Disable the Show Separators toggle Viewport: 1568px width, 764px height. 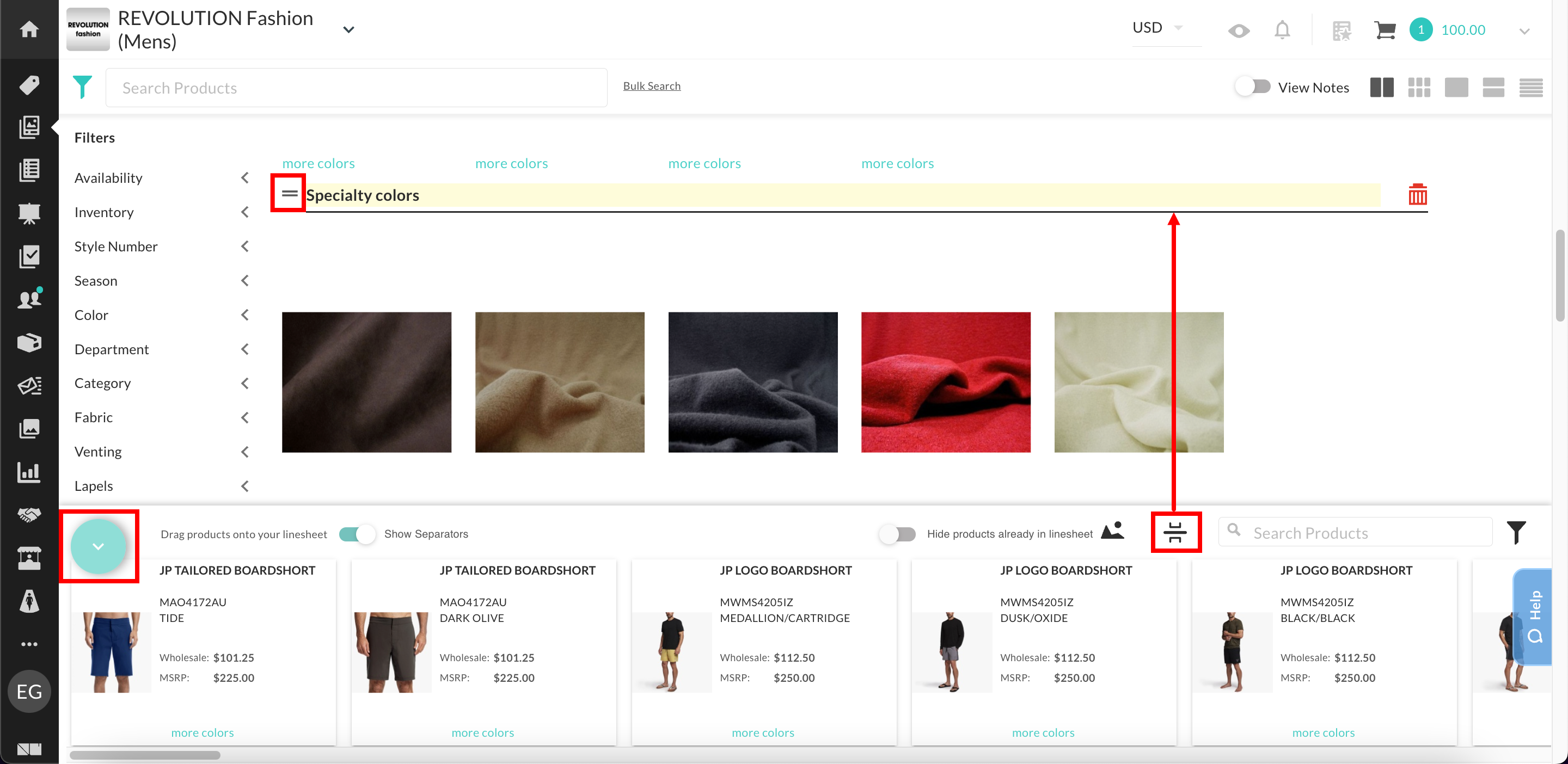click(x=357, y=533)
